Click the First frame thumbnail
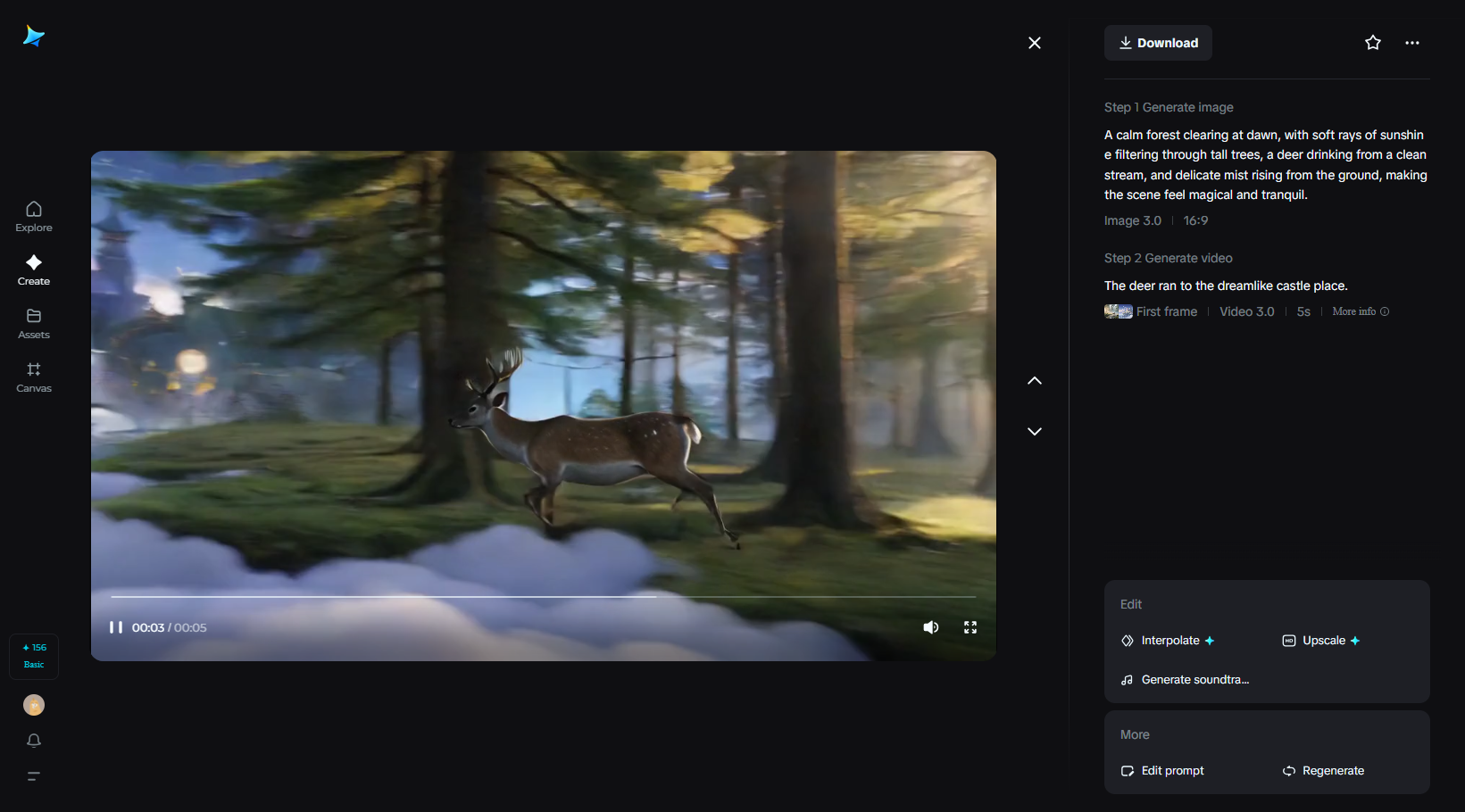This screenshot has height=812, width=1465. tap(1119, 311)
